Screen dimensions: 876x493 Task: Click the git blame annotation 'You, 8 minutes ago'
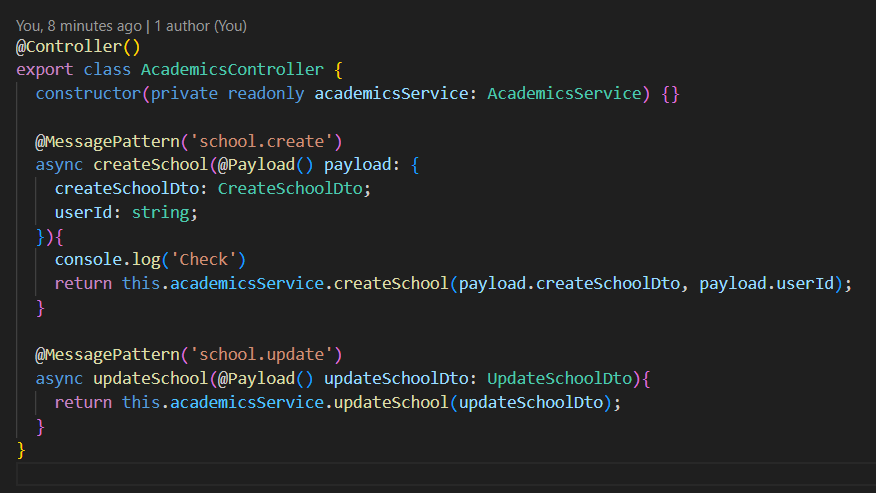[79, 26]
